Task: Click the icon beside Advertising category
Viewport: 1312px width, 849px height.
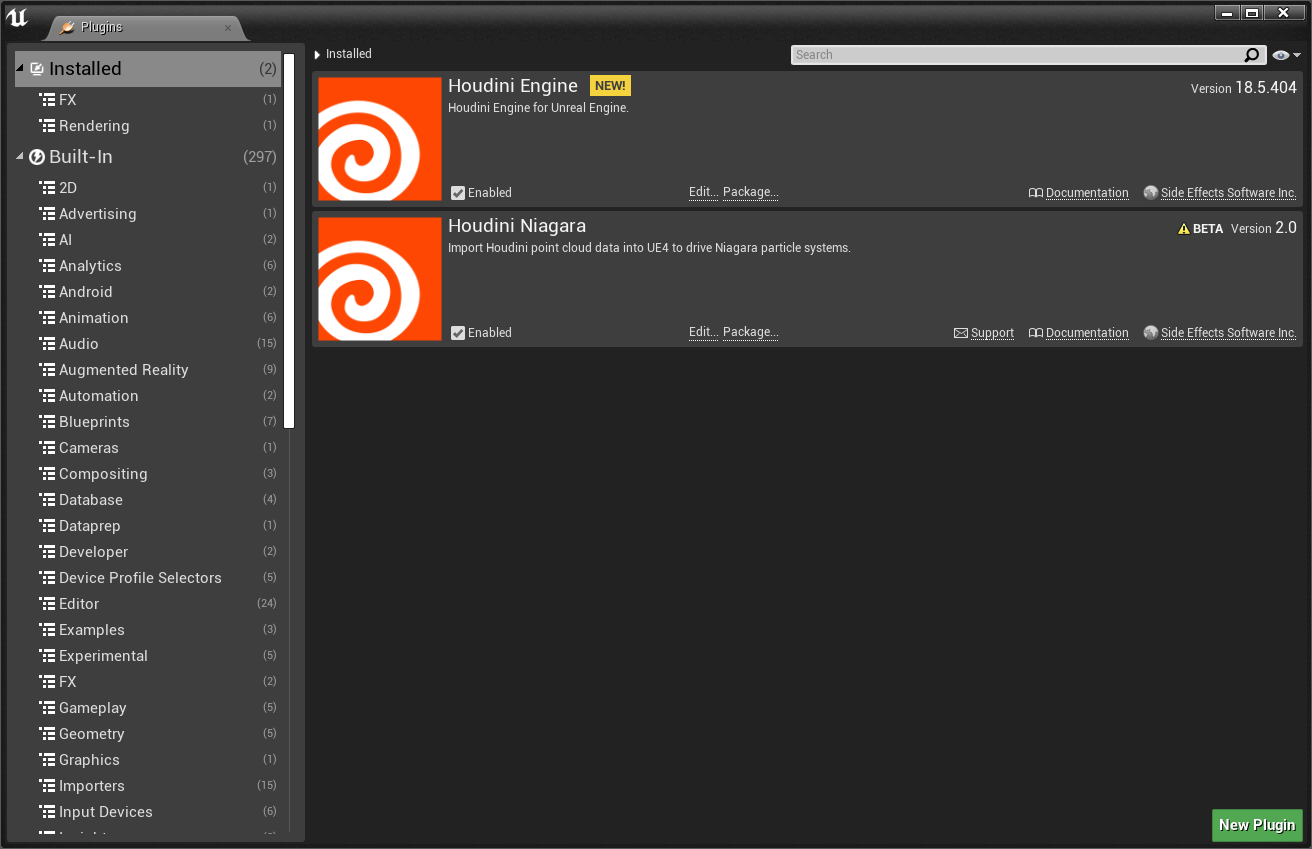Action: (47, 214)
